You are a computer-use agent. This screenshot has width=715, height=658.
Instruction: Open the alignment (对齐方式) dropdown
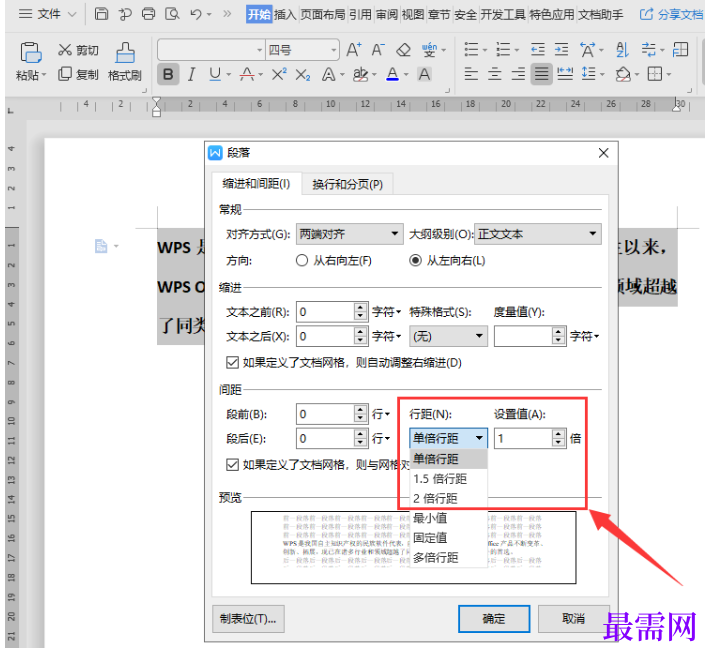tap(349, 234)
